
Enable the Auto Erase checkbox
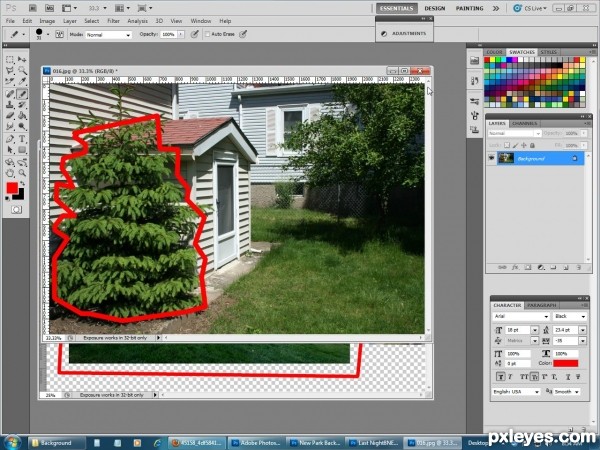point(207,34)
